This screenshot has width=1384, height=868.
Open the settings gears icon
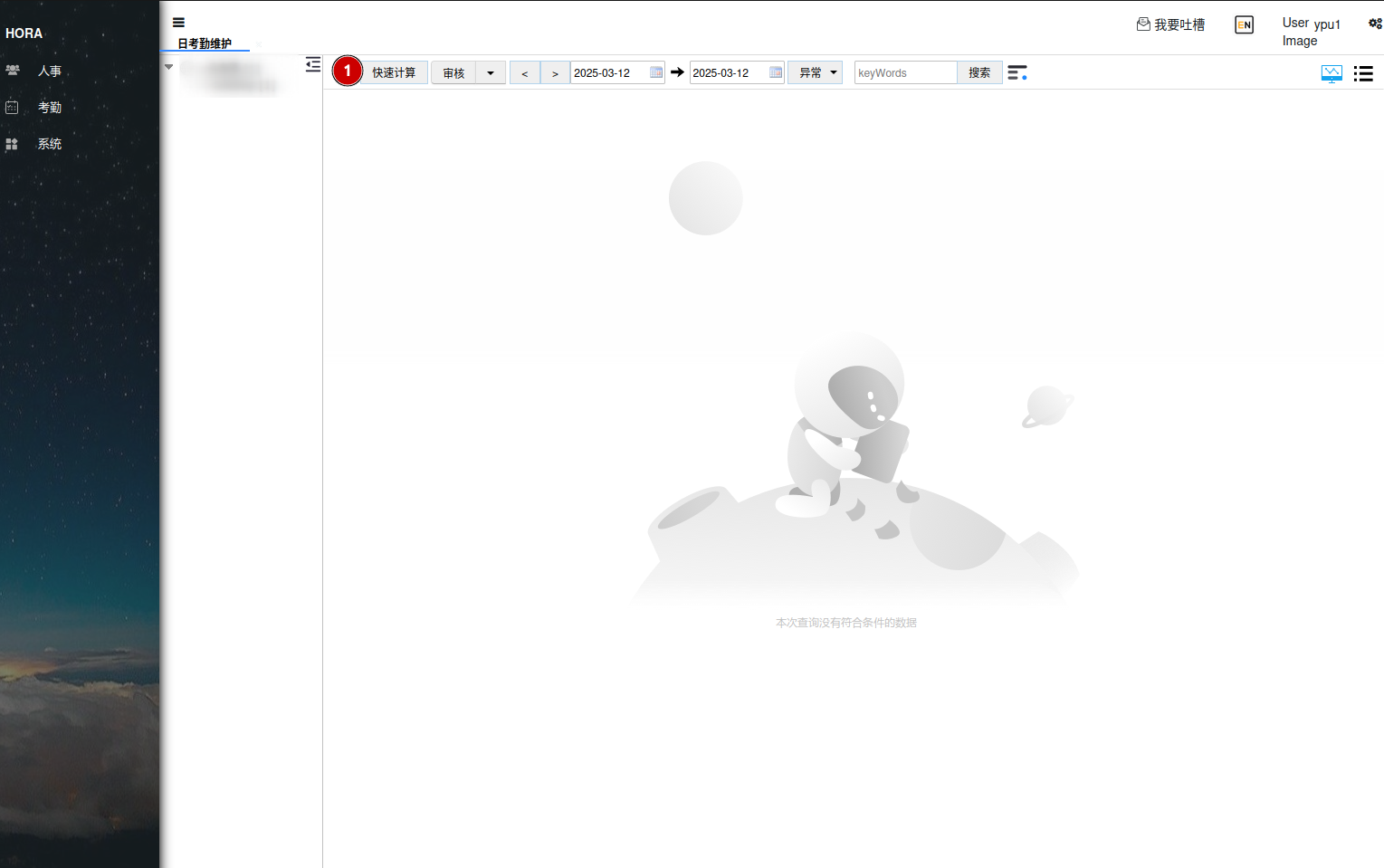[x=1375, y=24]
